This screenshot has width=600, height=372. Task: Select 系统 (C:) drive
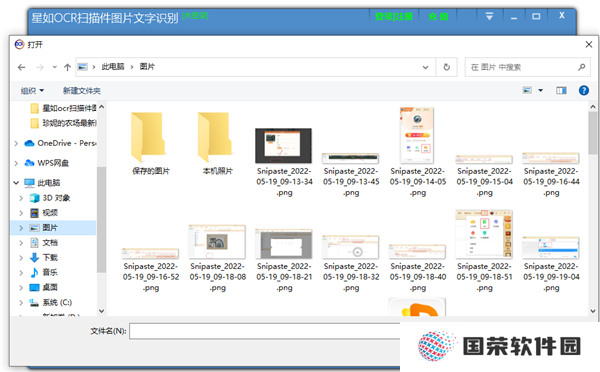51,303
